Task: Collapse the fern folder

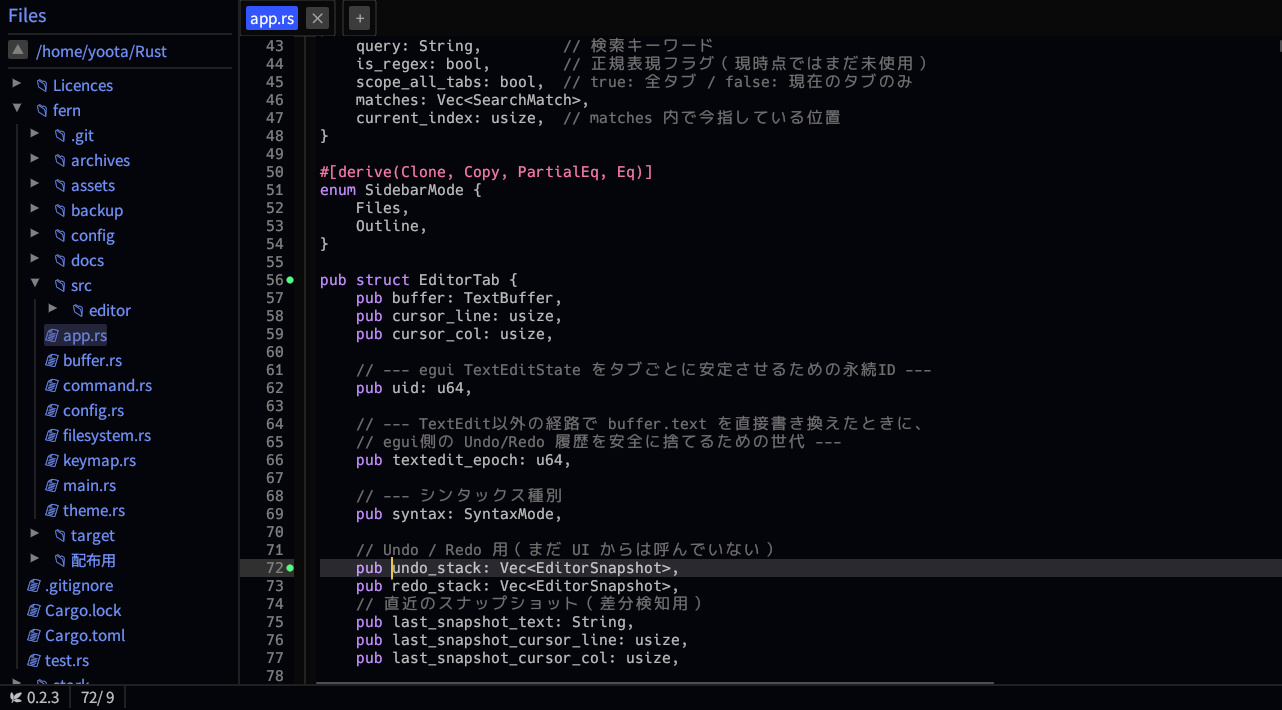Action: [x=17, y=108]
